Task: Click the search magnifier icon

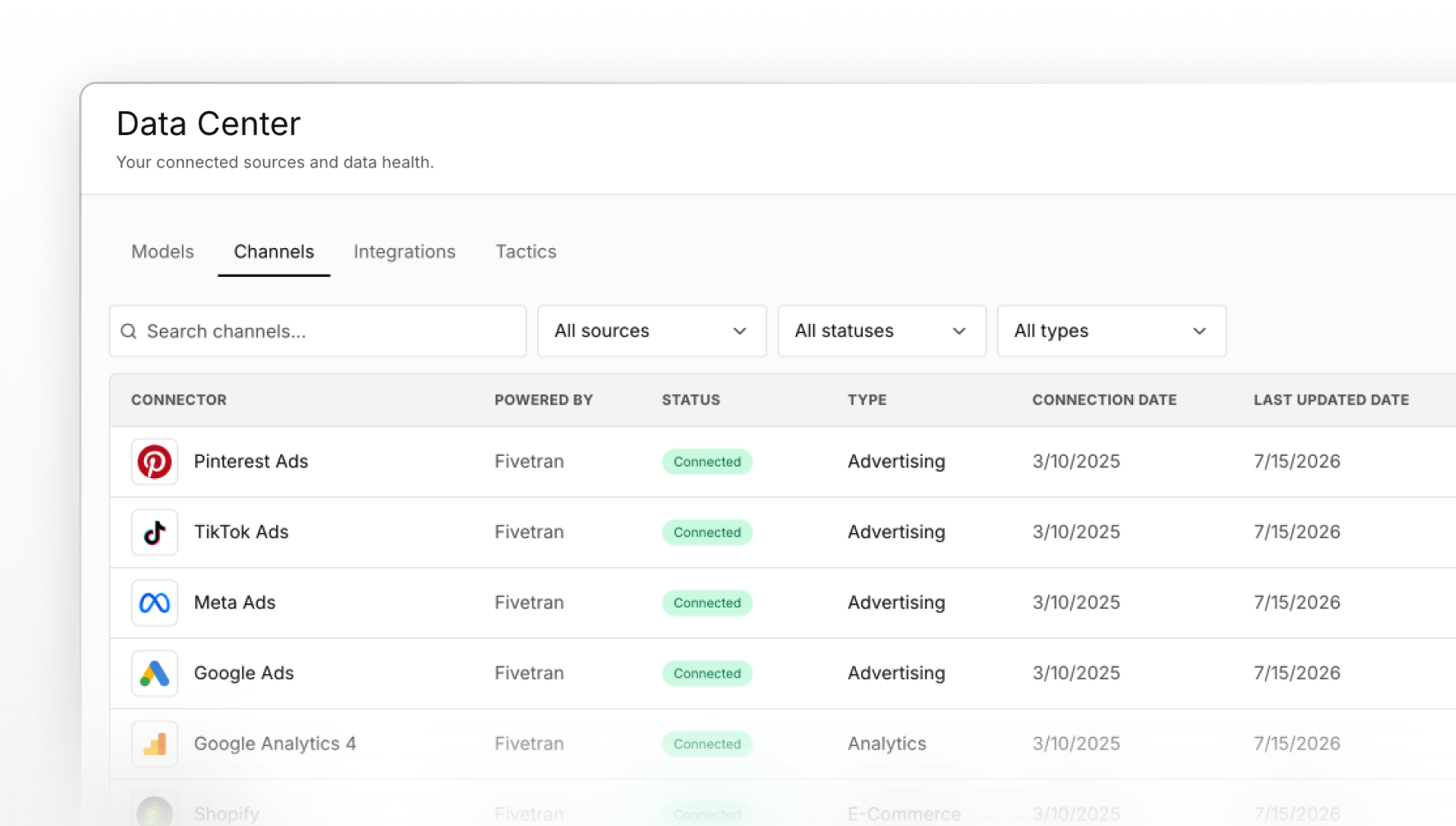Action: 129,331
